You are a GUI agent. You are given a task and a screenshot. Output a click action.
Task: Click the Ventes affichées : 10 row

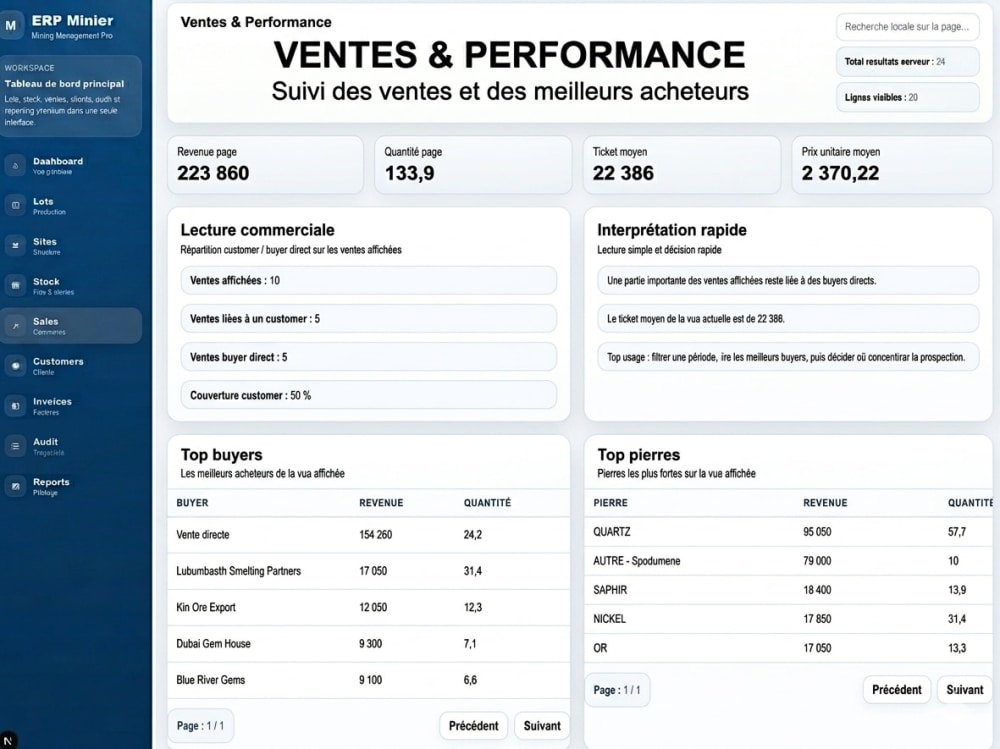[369, 281]
